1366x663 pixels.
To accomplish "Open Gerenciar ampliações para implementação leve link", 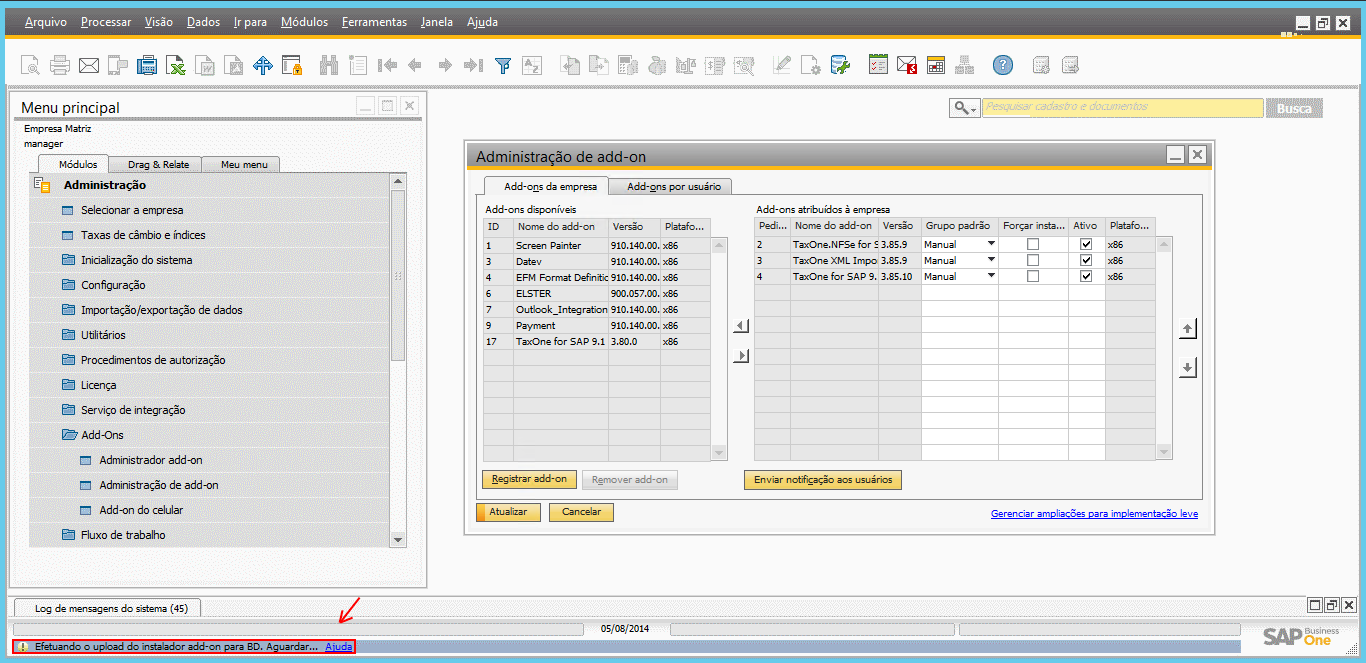I will click(1094, 514).
